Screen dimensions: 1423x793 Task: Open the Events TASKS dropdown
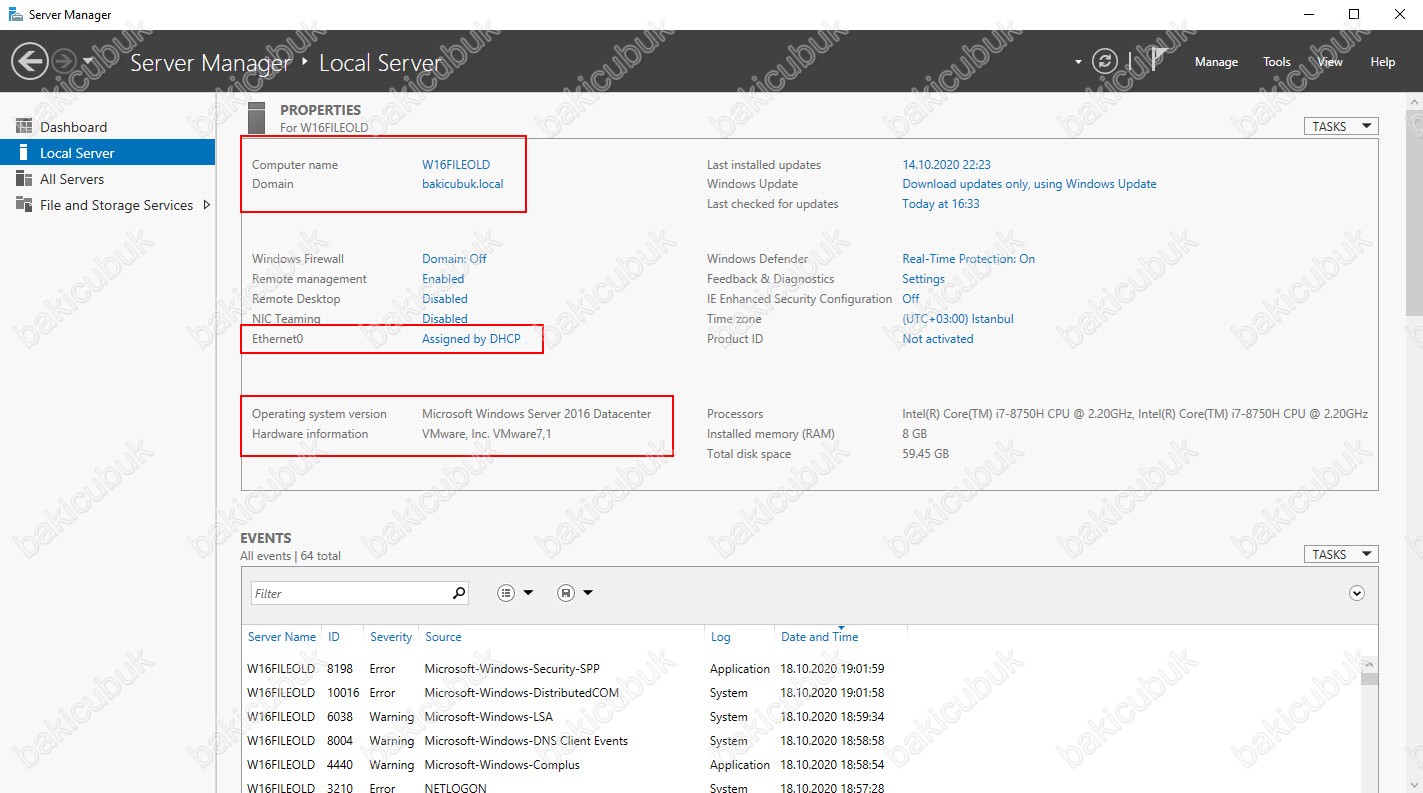(1341, 554)
